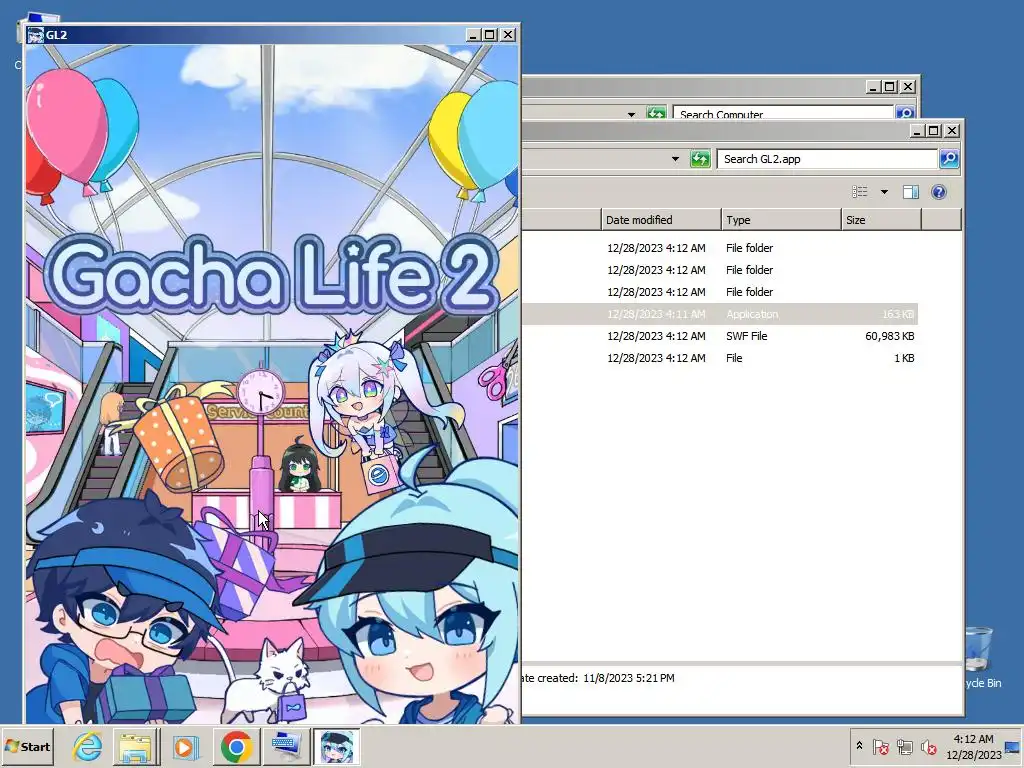
Task: Select the SWF File row
Action: click(720, 336)
